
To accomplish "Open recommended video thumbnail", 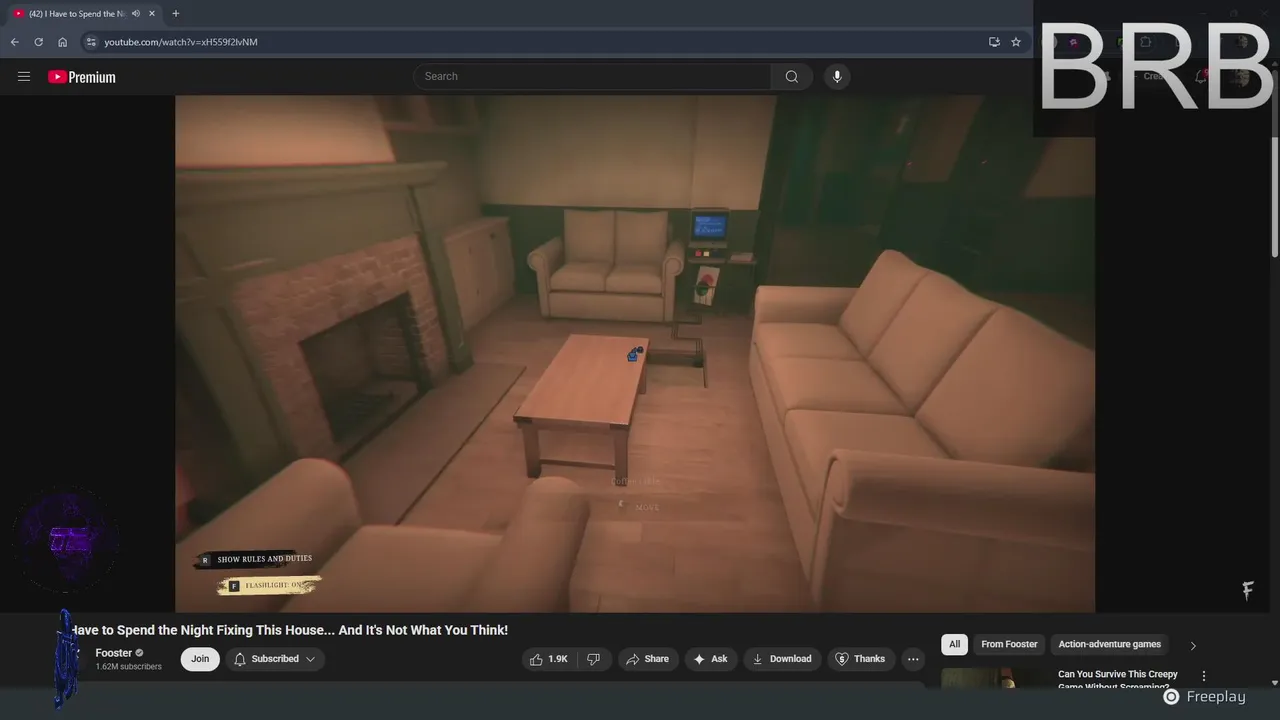I will click(x=995, y=679).
